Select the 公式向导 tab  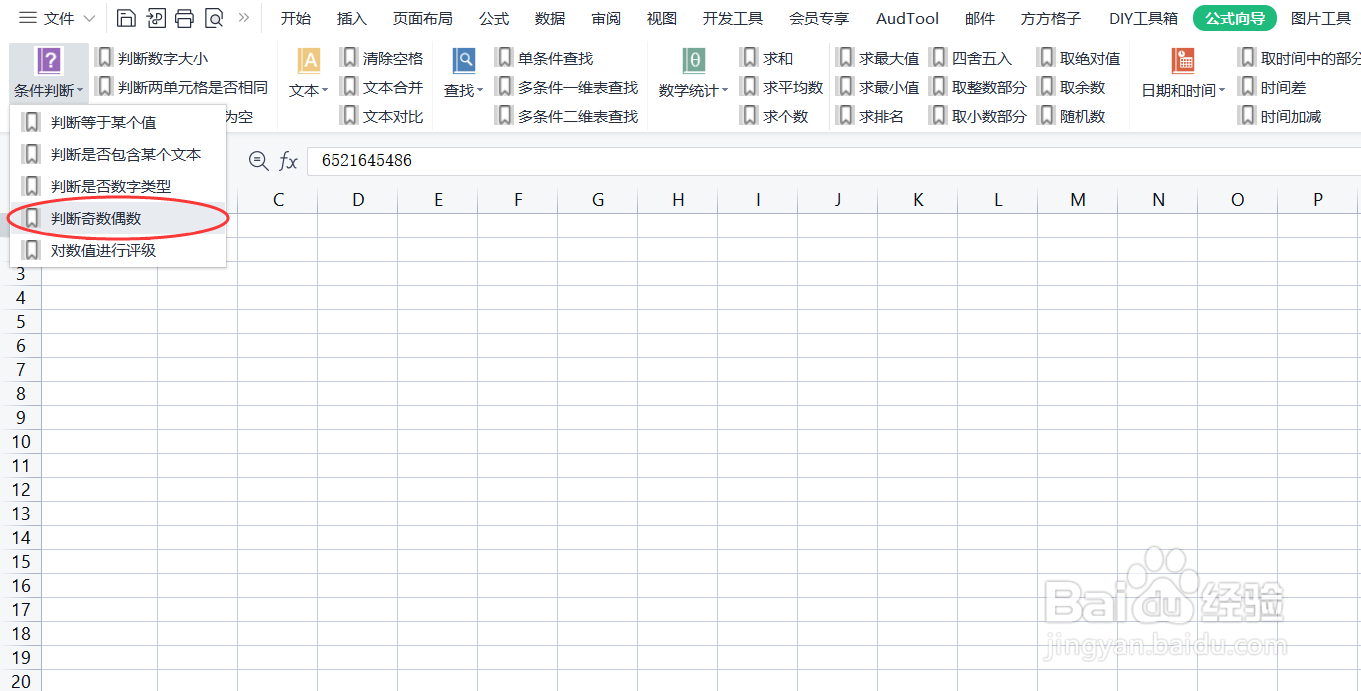pos(1234,18)
